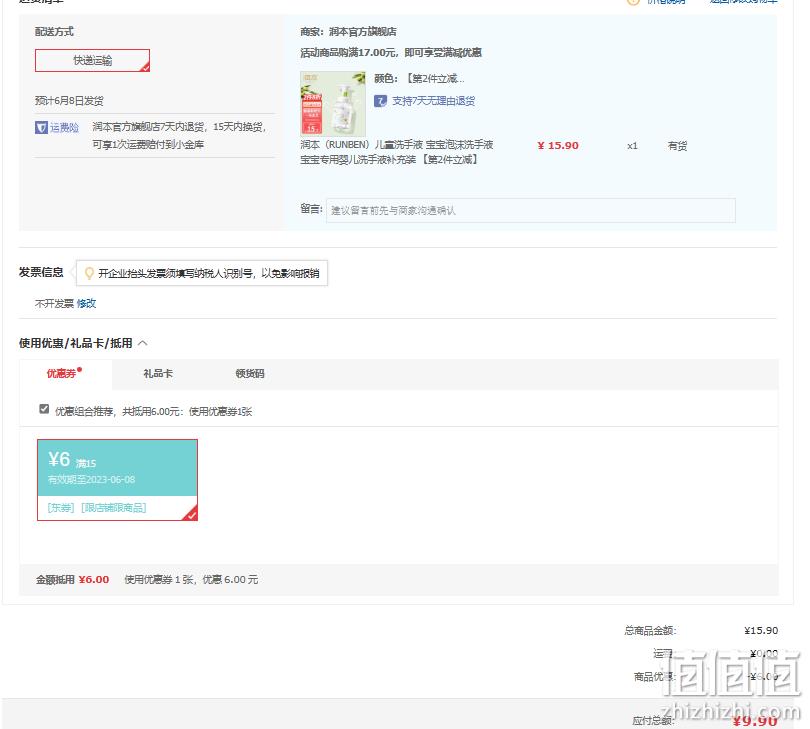810x729 pixels.
Task: Click the 预计6月8日发货 shipping estimate
Action: pos(69,101)
